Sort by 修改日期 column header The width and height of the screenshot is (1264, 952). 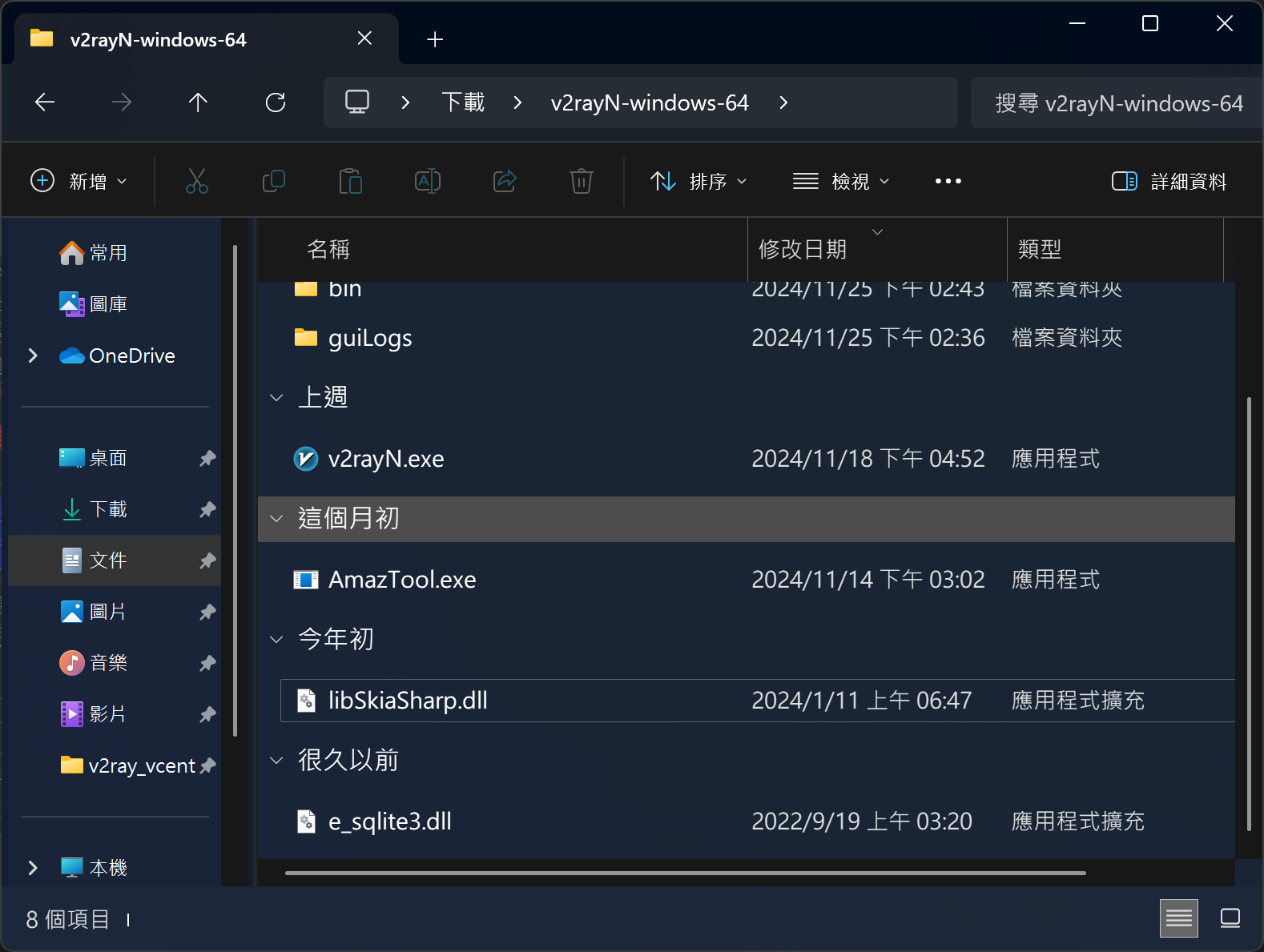[x=877, y=249]
